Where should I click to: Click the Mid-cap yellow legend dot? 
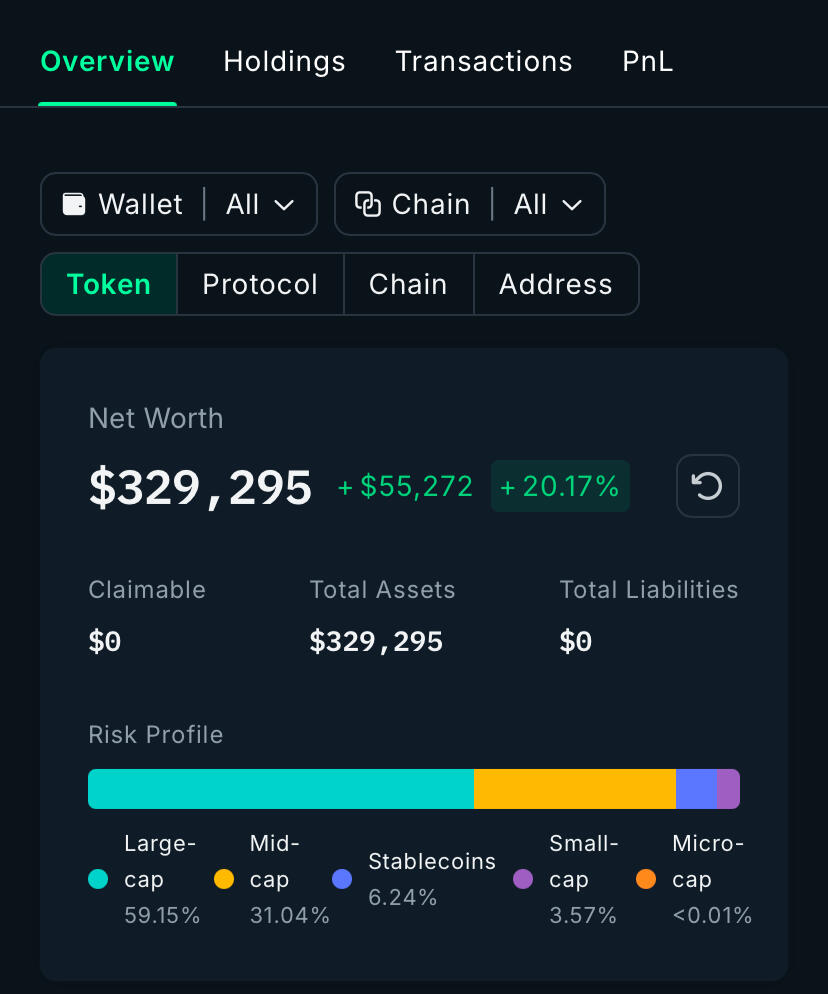pos(224,879)
